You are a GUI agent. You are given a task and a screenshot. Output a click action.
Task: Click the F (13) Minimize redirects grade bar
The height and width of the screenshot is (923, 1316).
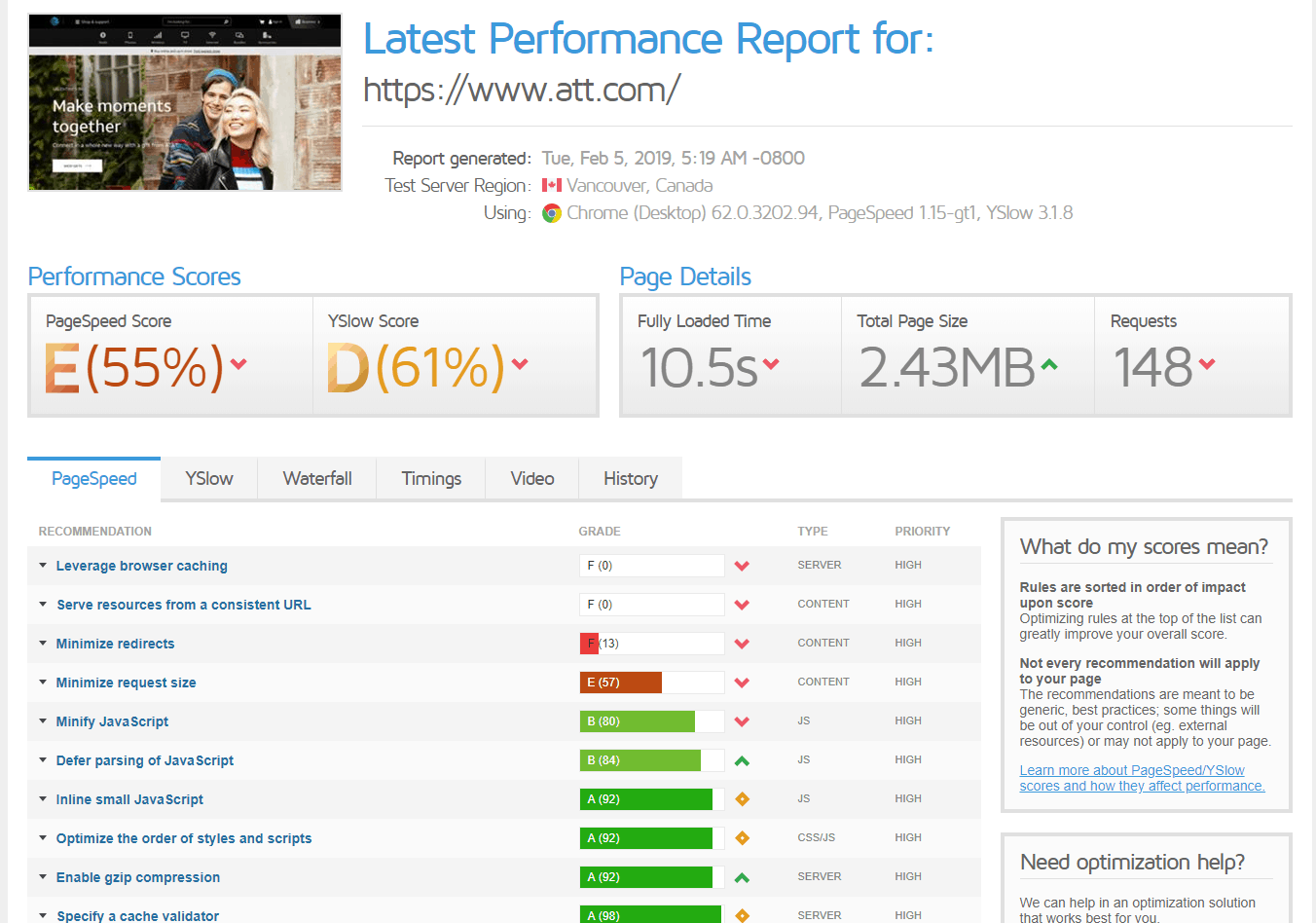pyautogui.click(x=652, y=644)
